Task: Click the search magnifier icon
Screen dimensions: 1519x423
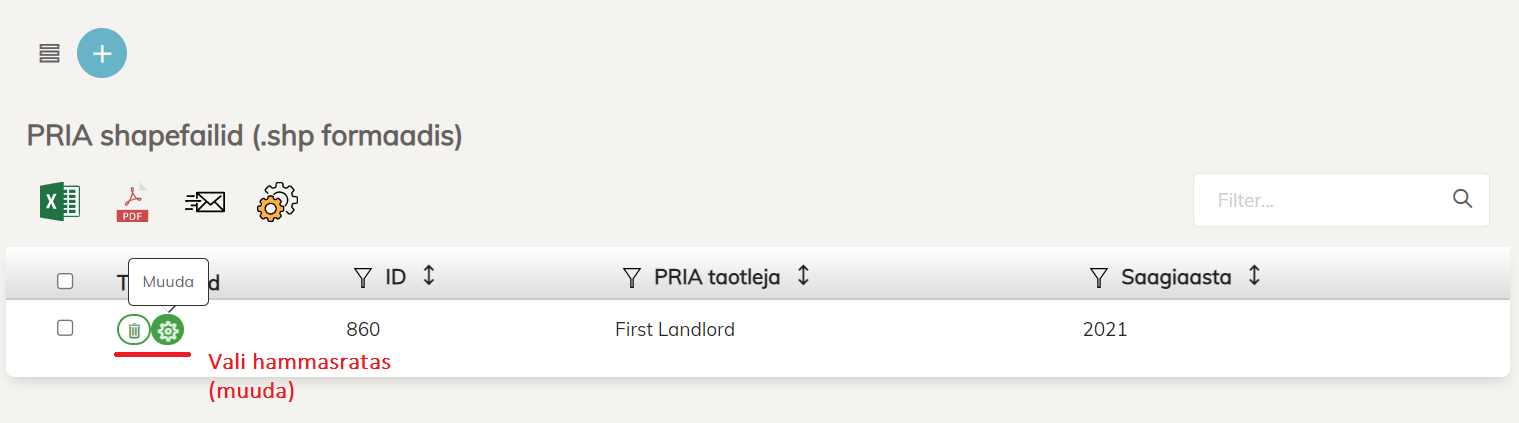Action: tap(1462, 199)
